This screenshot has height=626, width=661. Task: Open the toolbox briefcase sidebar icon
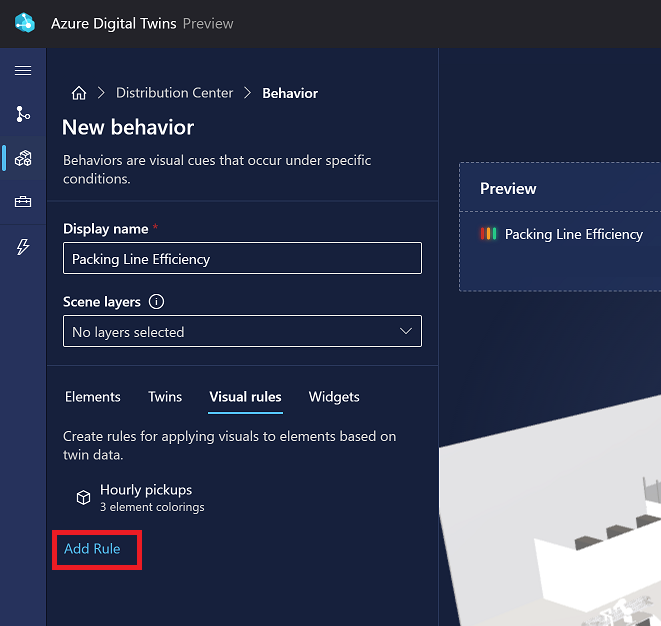23,202
